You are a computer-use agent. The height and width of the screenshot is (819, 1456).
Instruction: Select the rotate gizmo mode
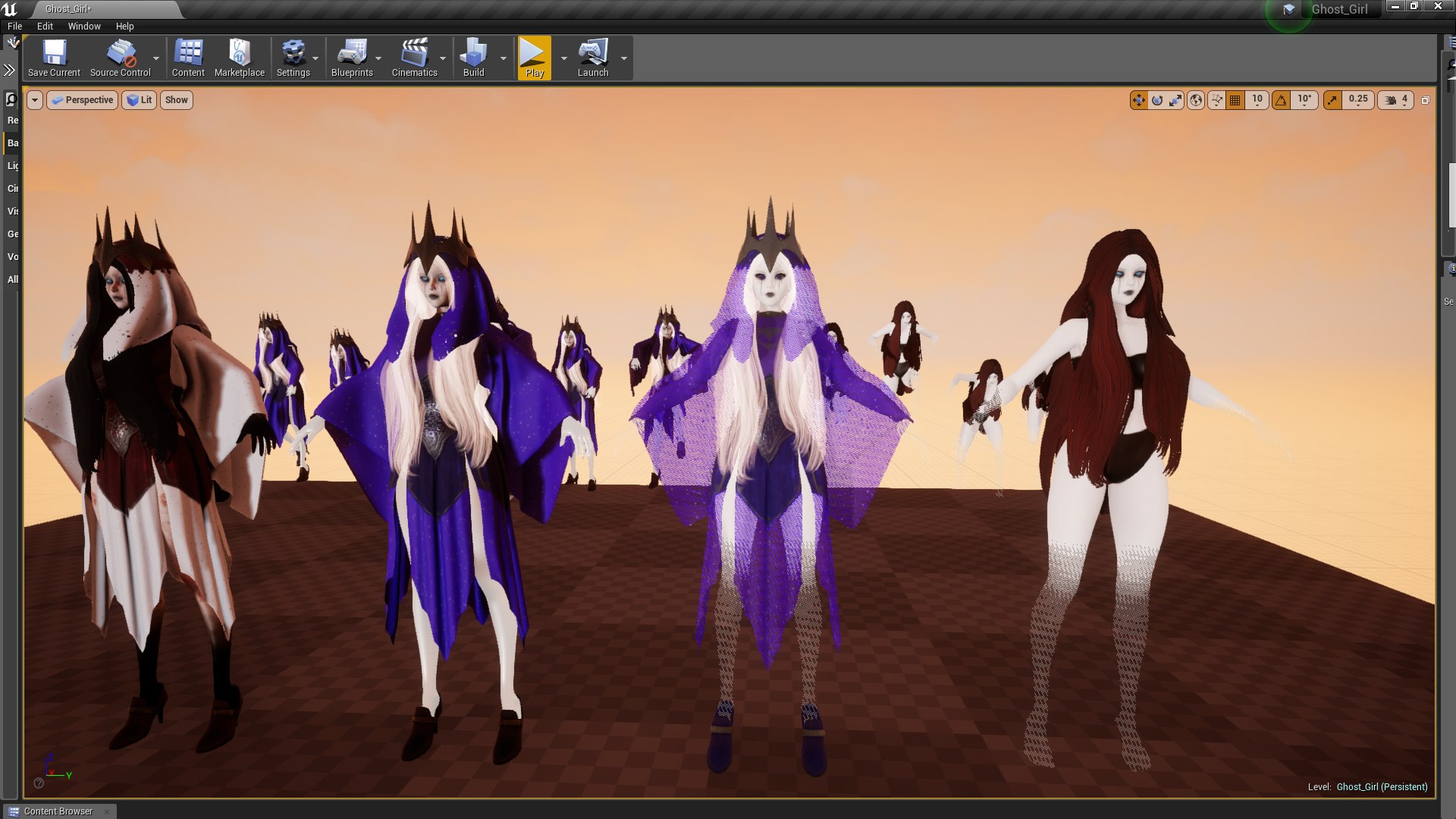(1156, 100)
